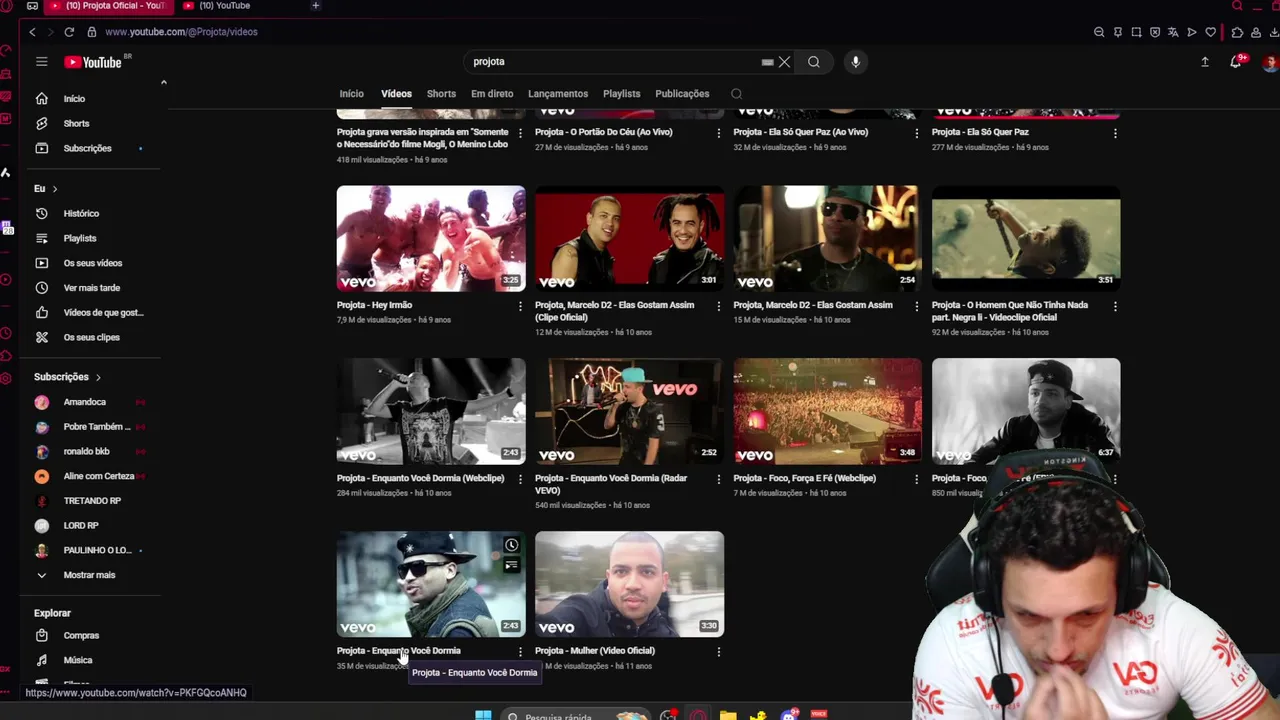Open the YouTube hamburger guide menu
This screenshot has width=1280, height=720.
click(41, 62)
